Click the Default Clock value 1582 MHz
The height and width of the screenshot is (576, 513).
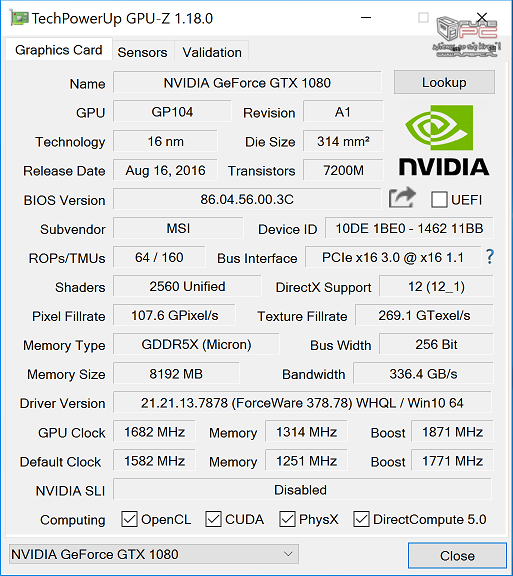154,461
